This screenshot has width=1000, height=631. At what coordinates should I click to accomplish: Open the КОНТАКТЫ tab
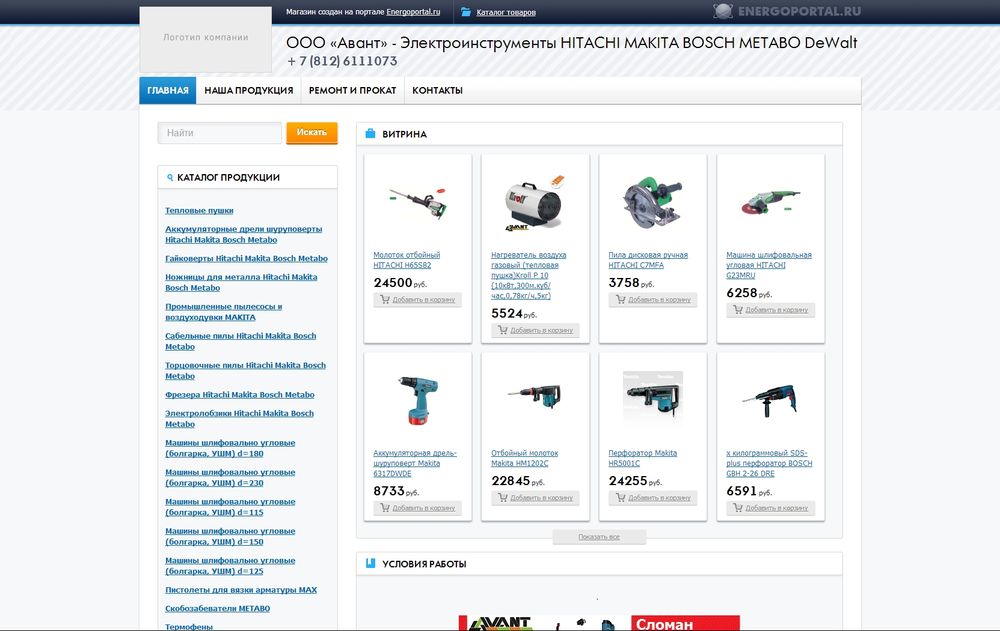point(438,91)
